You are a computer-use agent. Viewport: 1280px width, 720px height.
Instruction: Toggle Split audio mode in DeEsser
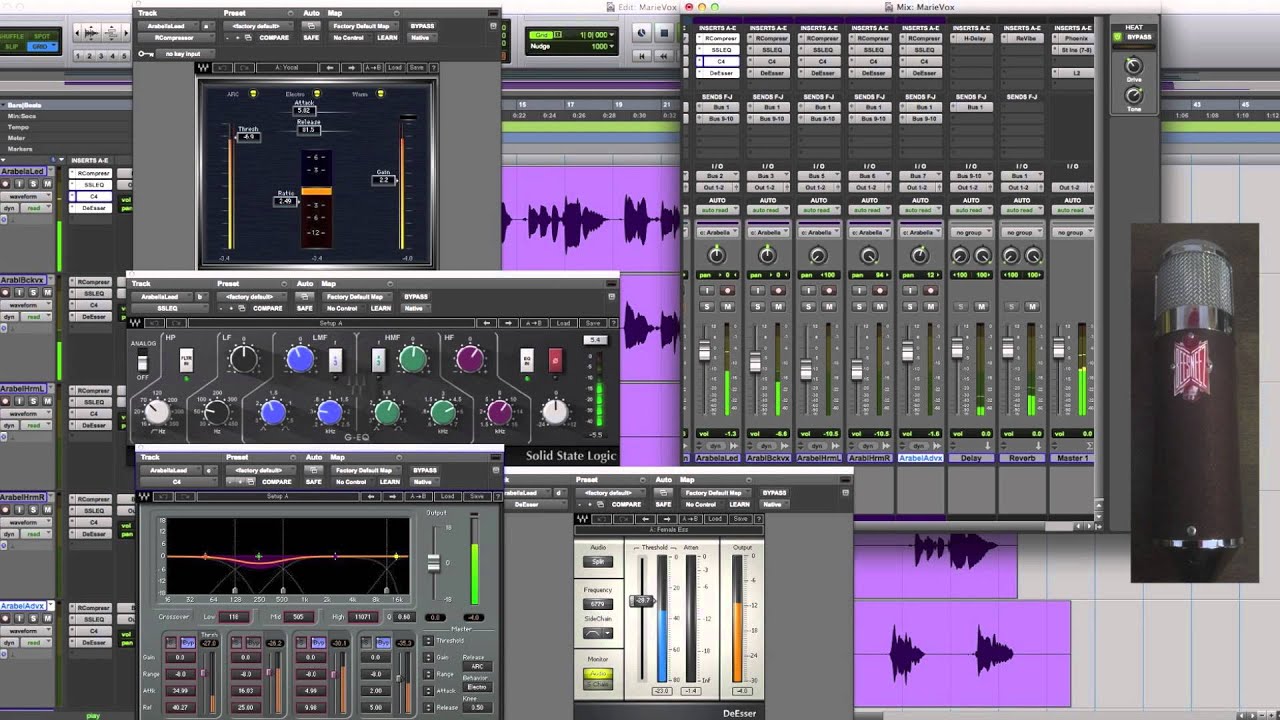tap(598, 562)
